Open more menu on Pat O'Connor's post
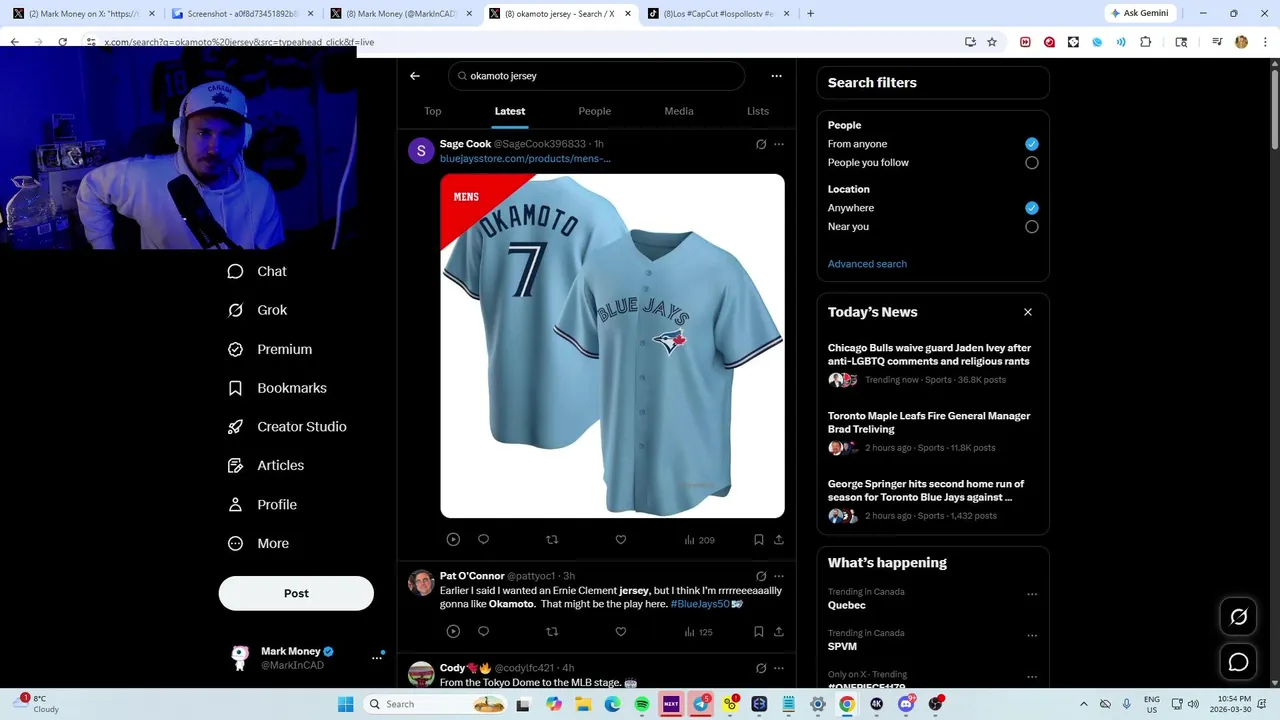The height and width of the screenshot is (720, 1280). tap(779, 576)
